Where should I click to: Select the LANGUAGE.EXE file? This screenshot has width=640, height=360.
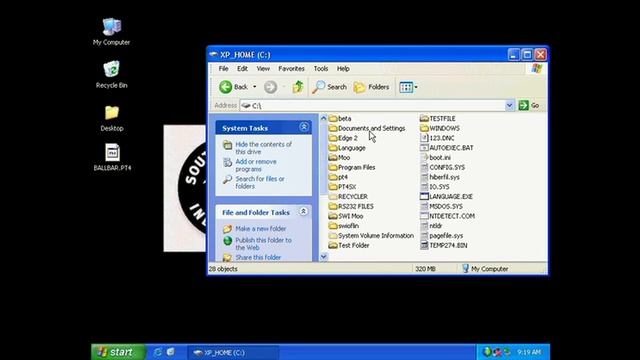pos(447,197)
